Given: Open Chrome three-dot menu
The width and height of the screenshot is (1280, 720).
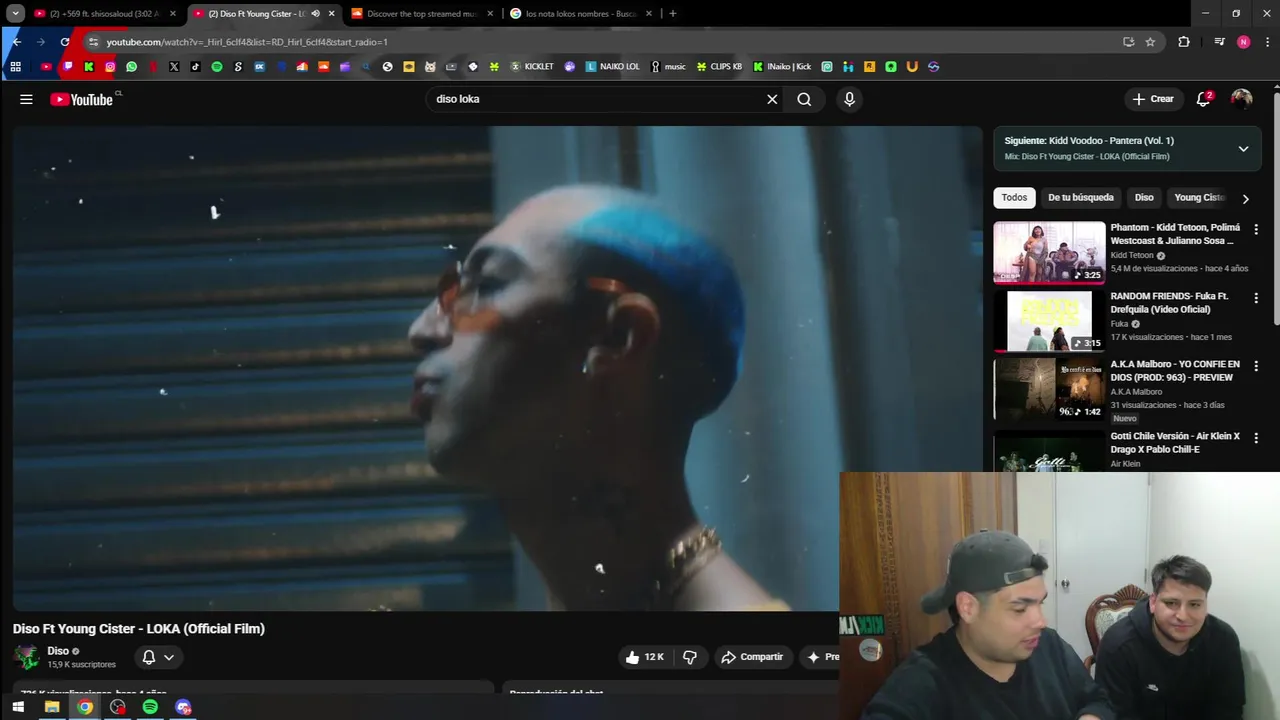Looking at the screenshot, I should coord(1268,42).
